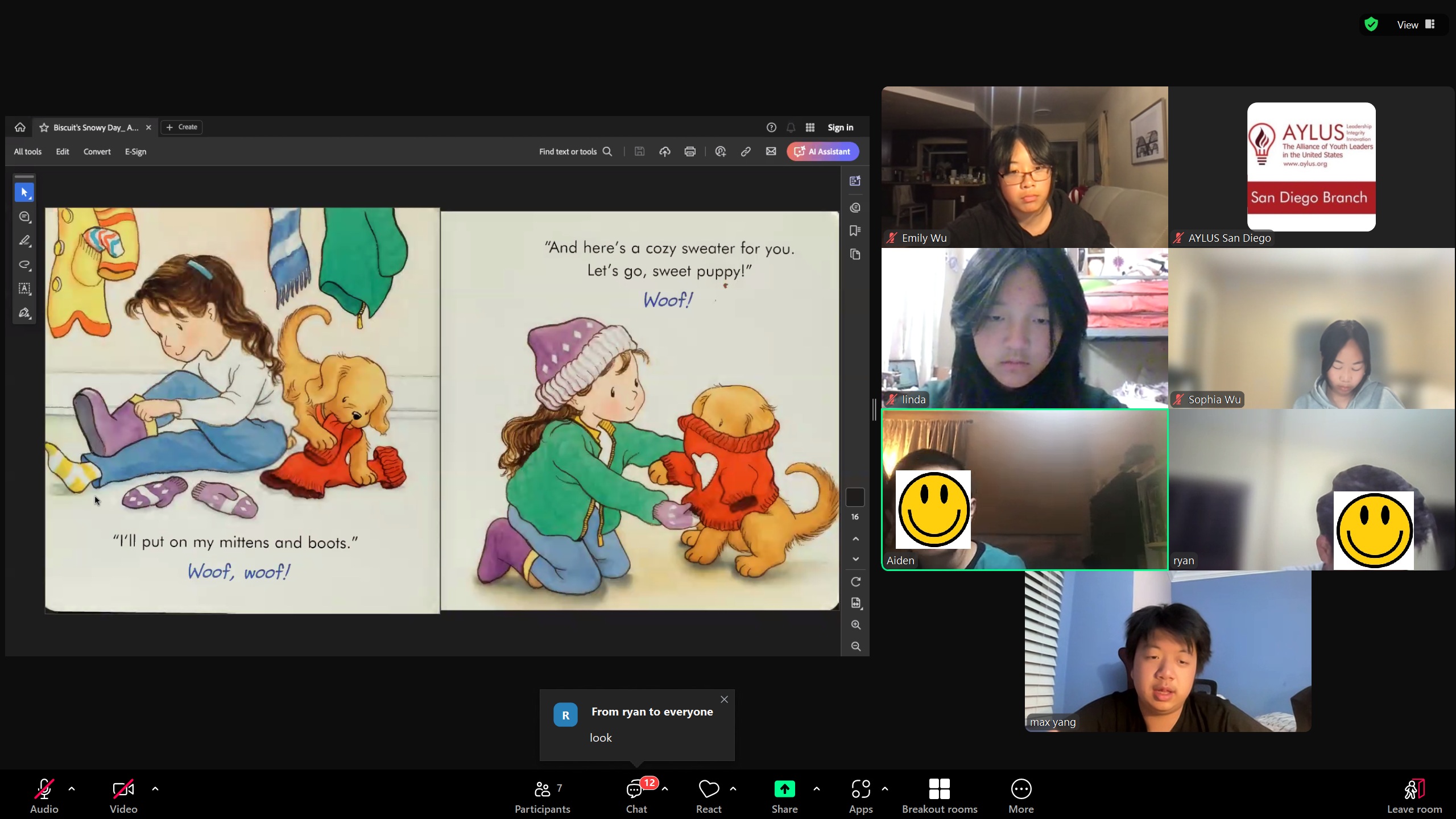
Task: Star the Biscuit's Snowy Day document tab
Action: click(44, 127)
